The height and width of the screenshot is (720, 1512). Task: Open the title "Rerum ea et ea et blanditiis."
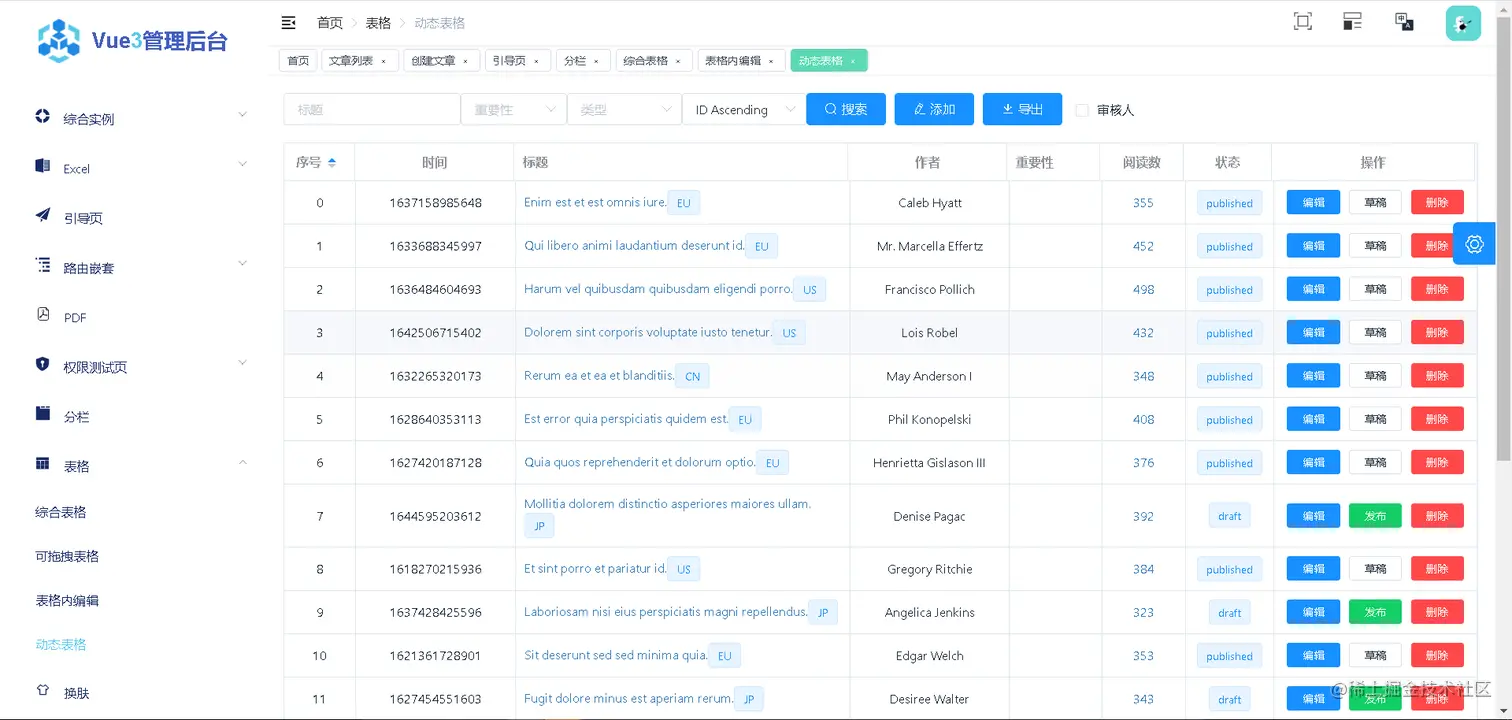point(599,376)
